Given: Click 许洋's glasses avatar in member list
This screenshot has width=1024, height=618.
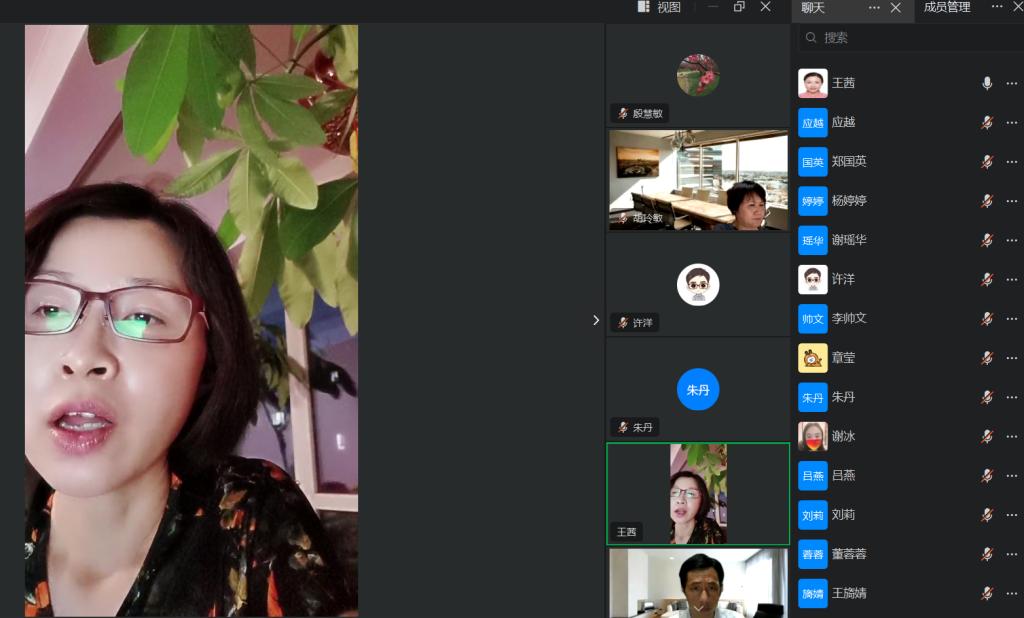Looking at the screenshot, I should click(x=813, y=279).
